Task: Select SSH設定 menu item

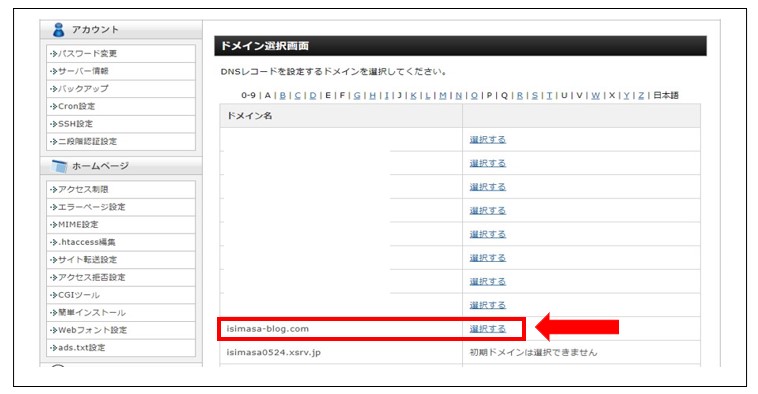Action: point(75,124)
